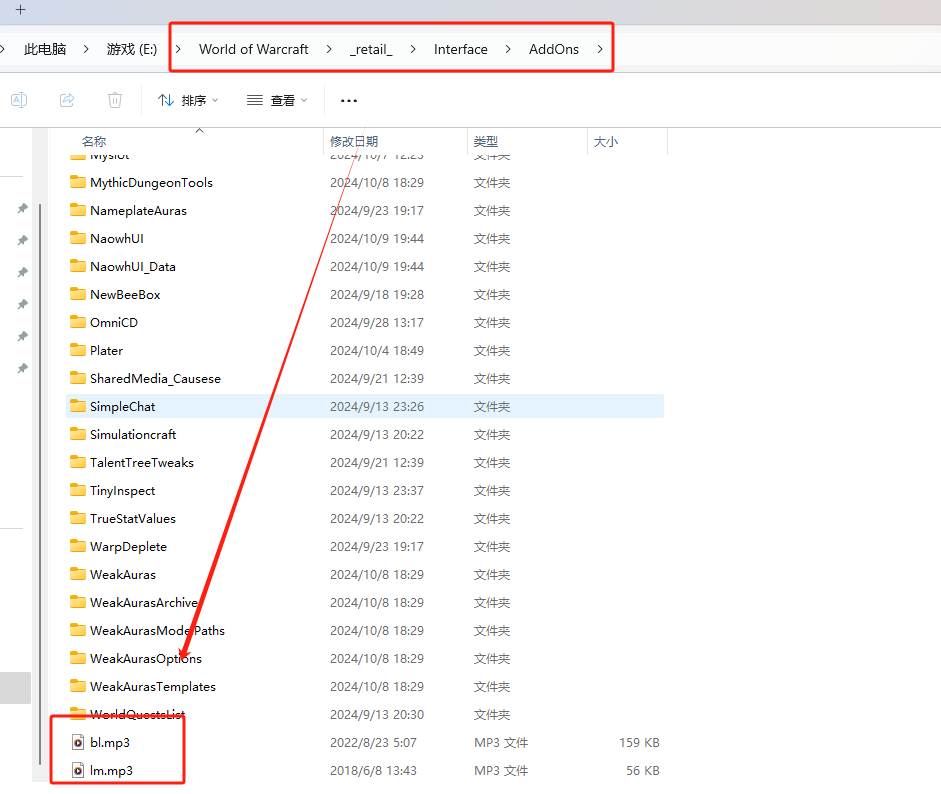
Task: Select the SimpleChat folder row
Action: pos(365,406)
